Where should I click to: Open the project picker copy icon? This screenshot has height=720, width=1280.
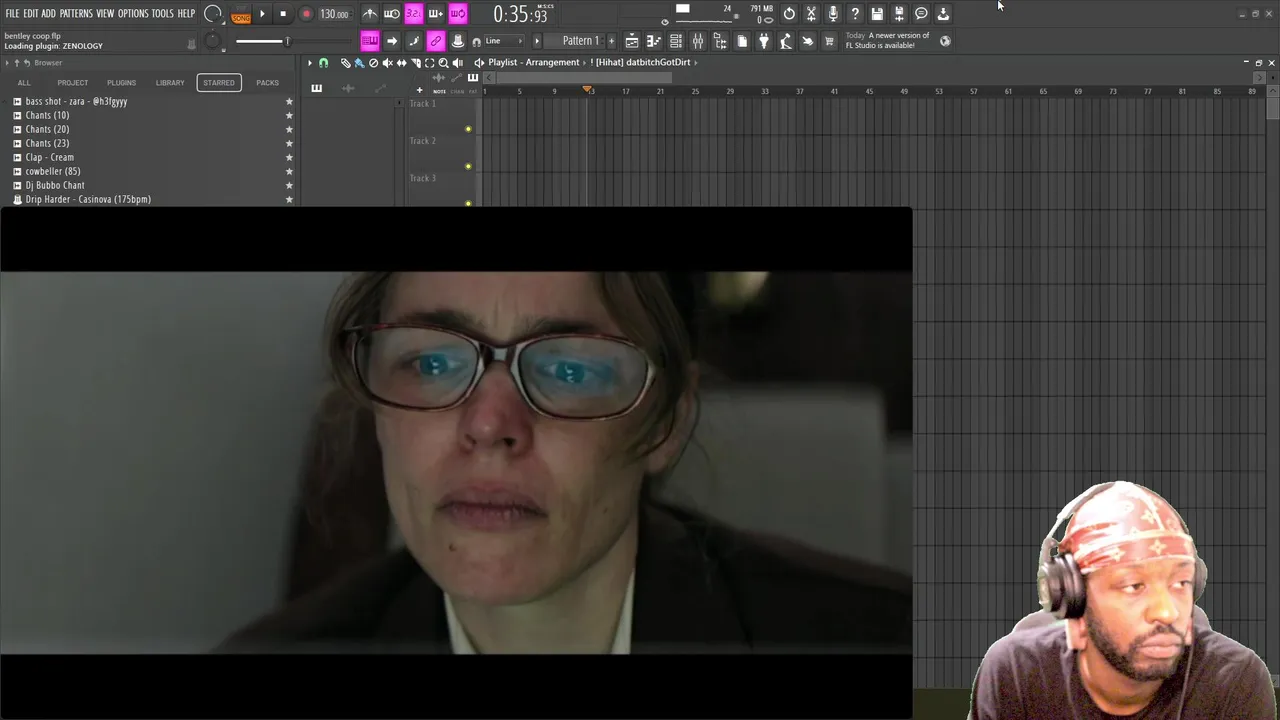[742, 41]
